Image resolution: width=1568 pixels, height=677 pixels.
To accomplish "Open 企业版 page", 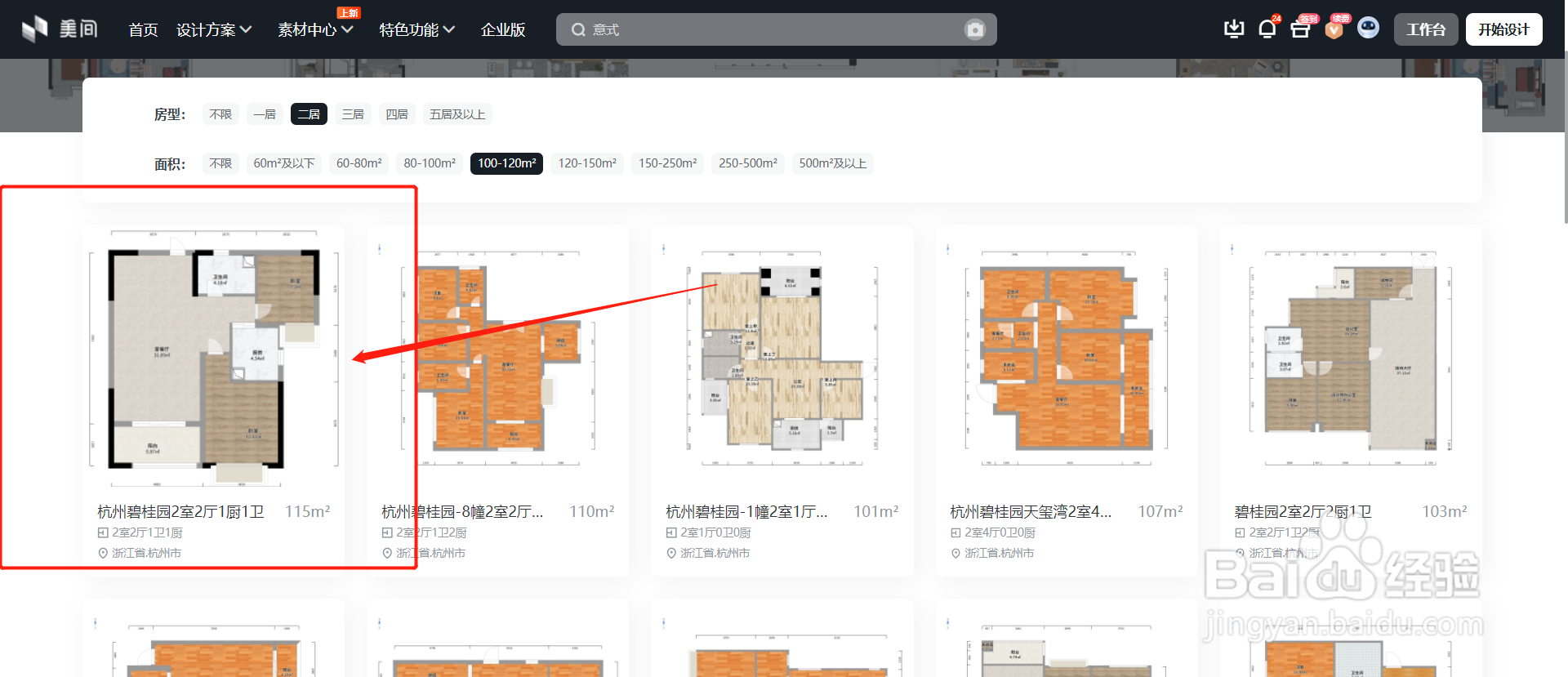I will tap(503, 29).
